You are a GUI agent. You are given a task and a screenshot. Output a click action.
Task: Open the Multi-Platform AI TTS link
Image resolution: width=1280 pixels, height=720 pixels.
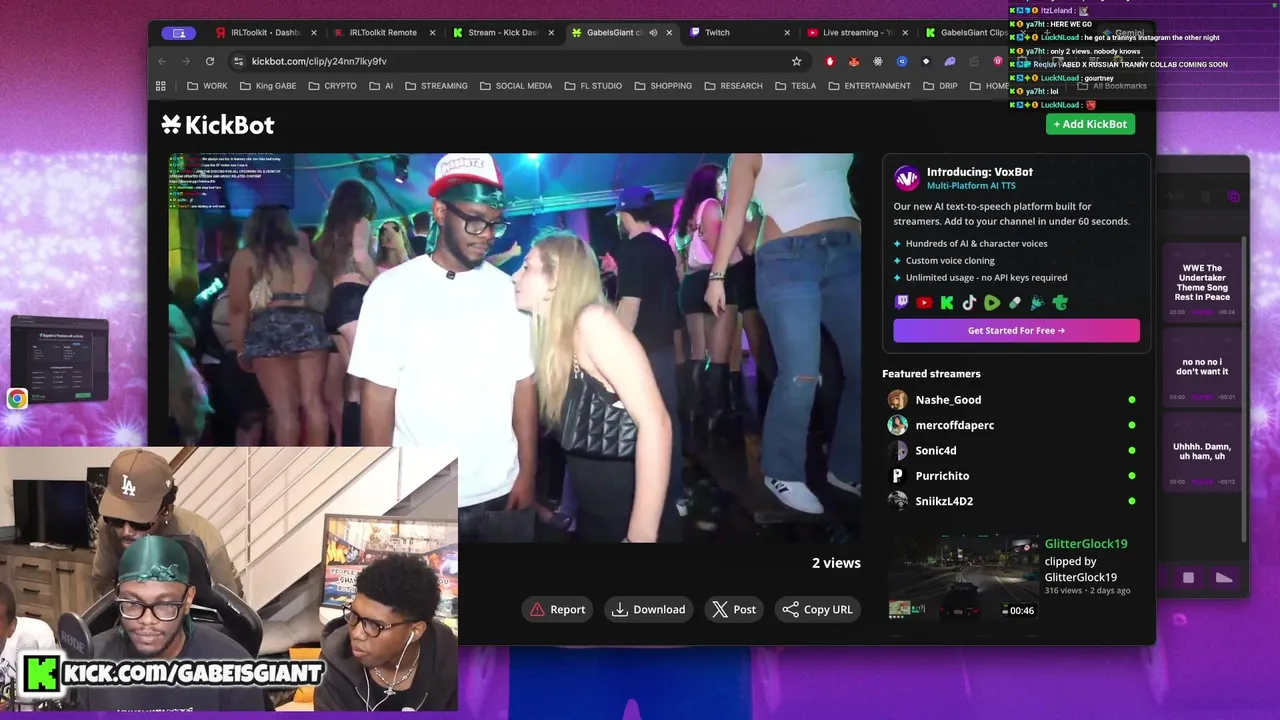click(x=971, y=185)
